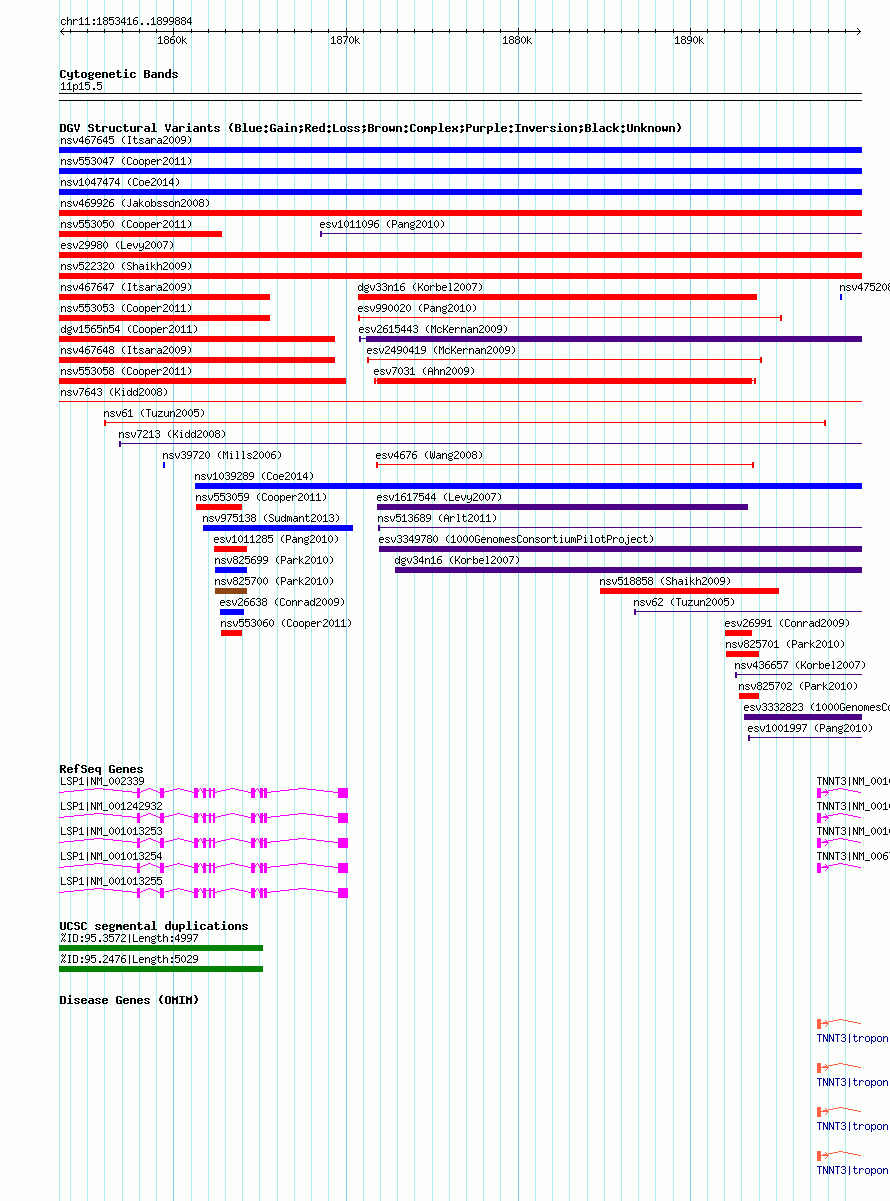Viewport: 890px width, 1201px height.
Task: Open the Disease Genes (OMIM) track title
Action: (129, 1000)
